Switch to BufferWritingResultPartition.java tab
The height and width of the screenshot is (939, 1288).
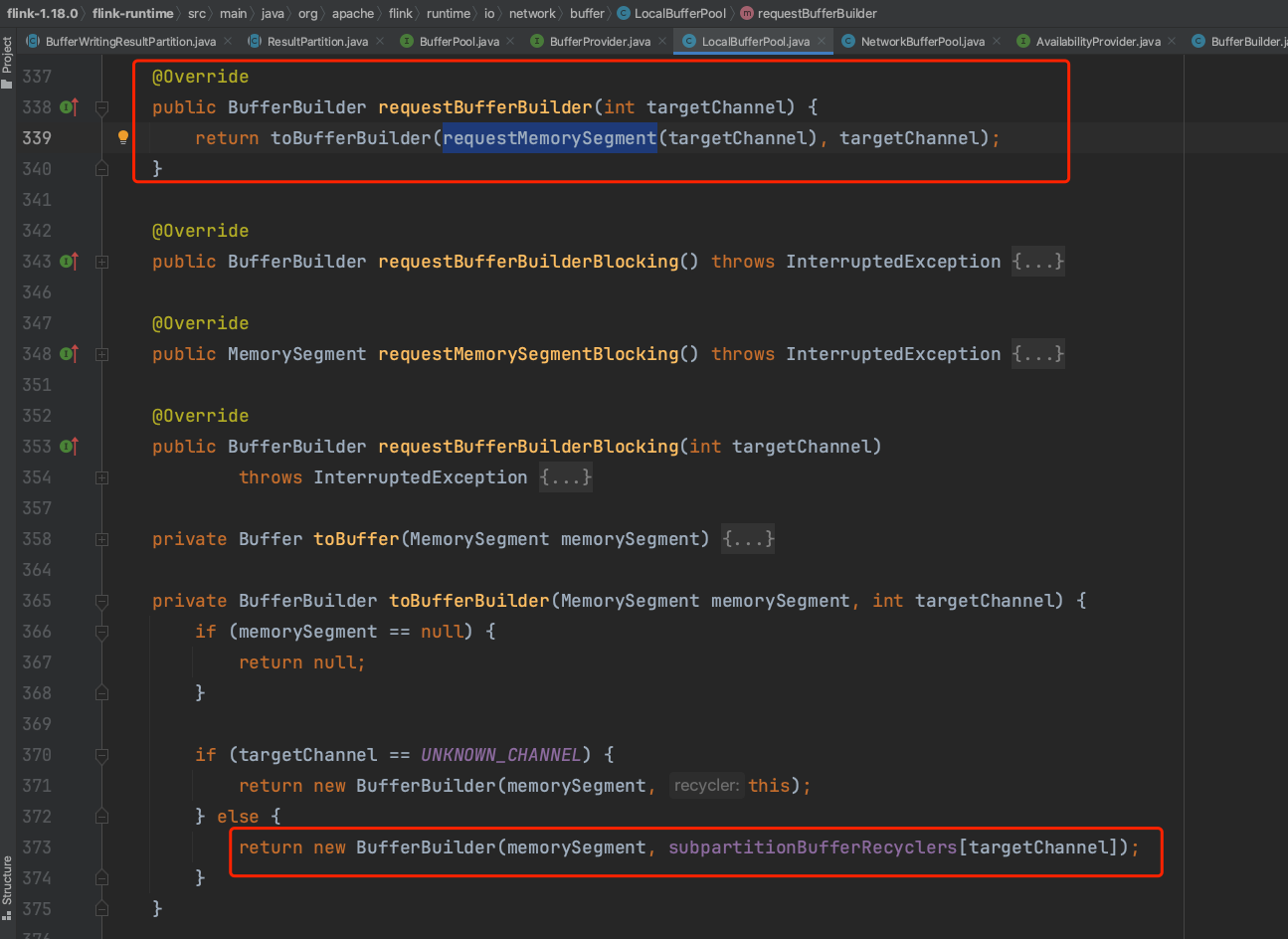(130, 41)
